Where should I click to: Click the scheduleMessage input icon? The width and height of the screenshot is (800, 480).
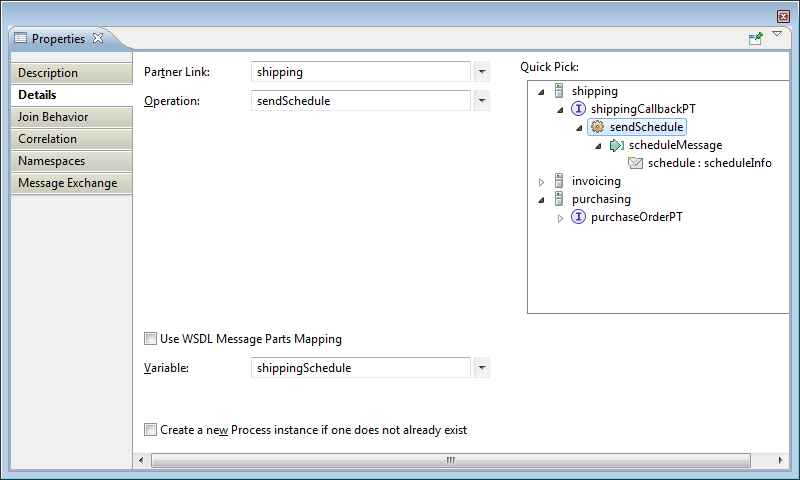616,145
